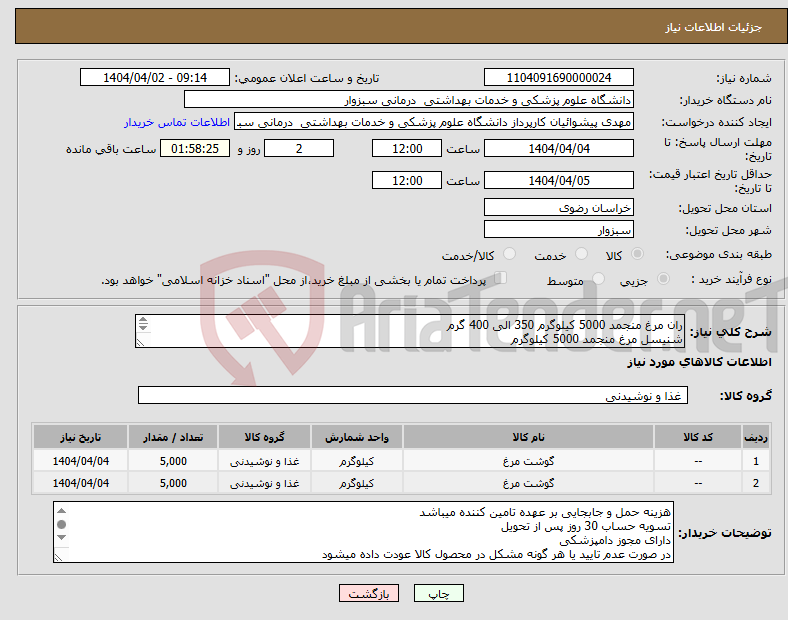The width and height of the screenshot is (788, 620).
Task: Click the گروه کالا column header
Action: [264, 437]
